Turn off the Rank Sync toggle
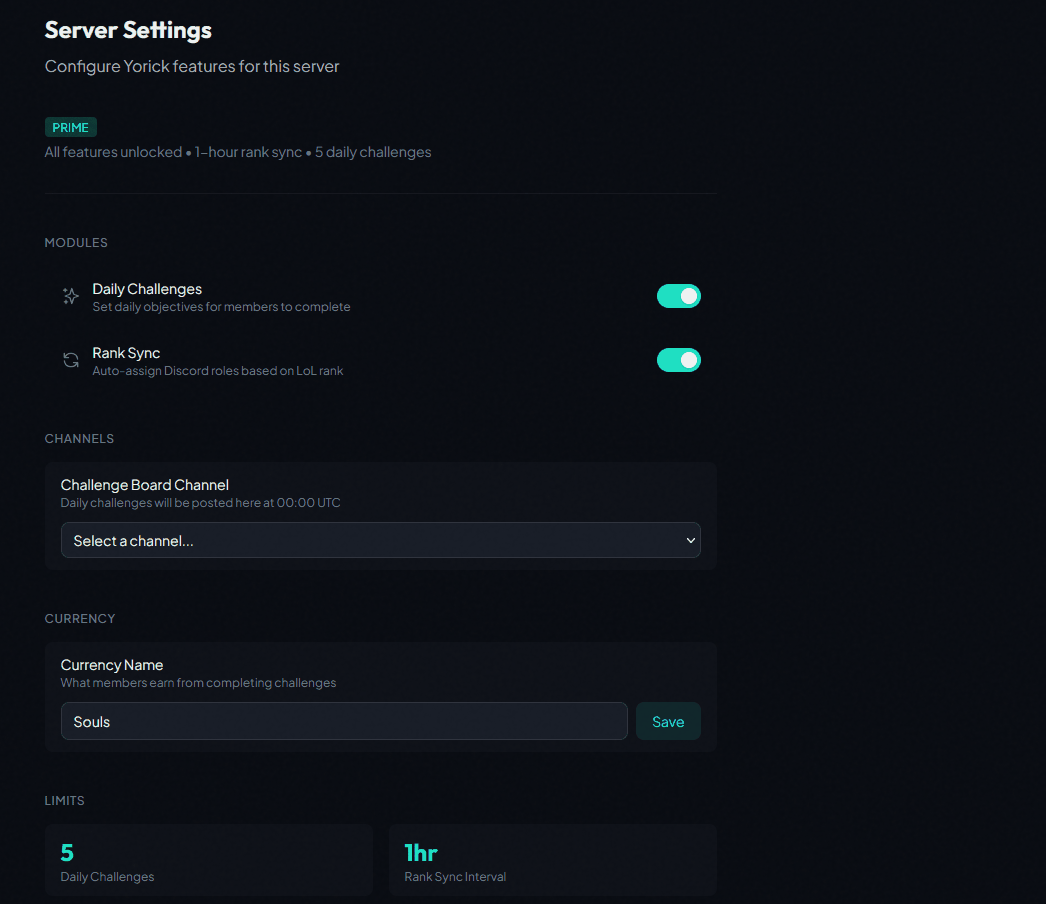The image size is (1046, 904). 679,360
